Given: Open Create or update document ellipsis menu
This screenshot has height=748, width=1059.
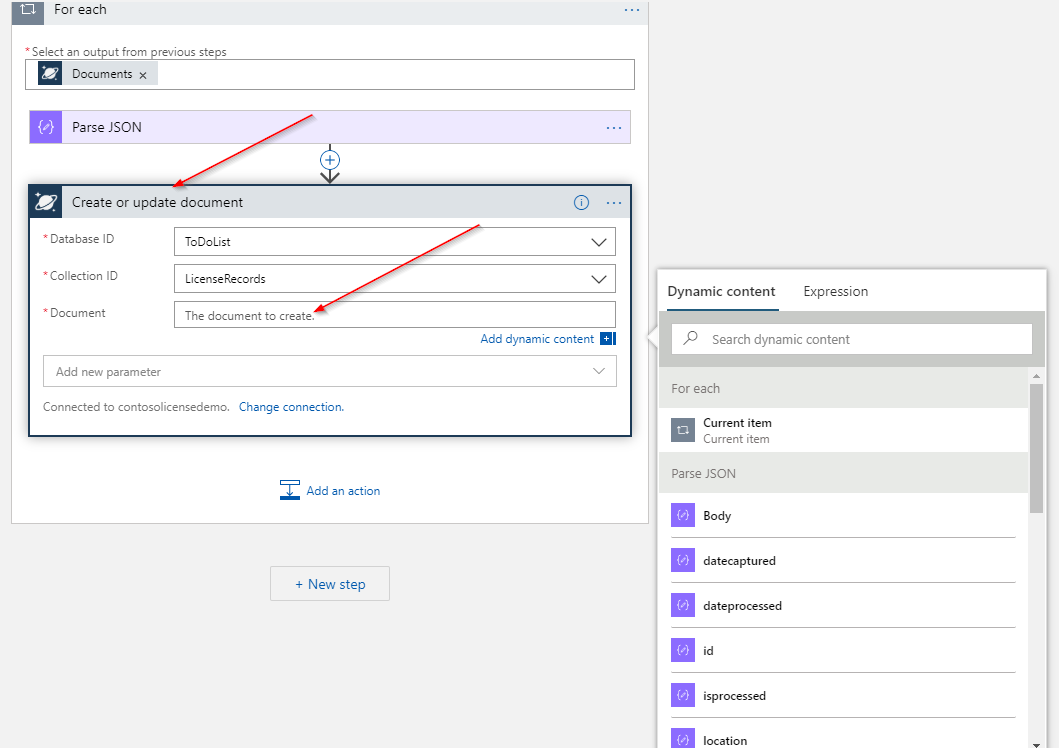Looking at the screenshot, I should click(614, 203).
